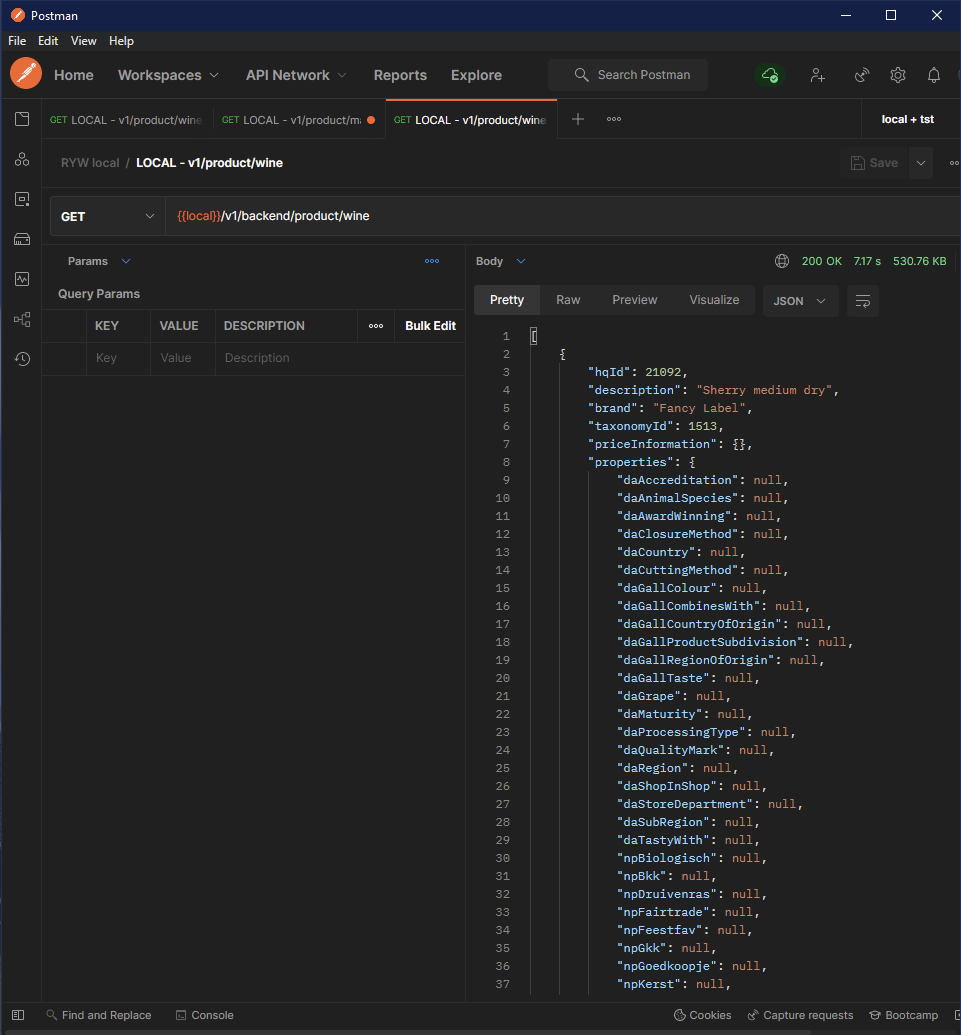
Task: Open tab options three-dots next to plus
Action: [614, 119]
